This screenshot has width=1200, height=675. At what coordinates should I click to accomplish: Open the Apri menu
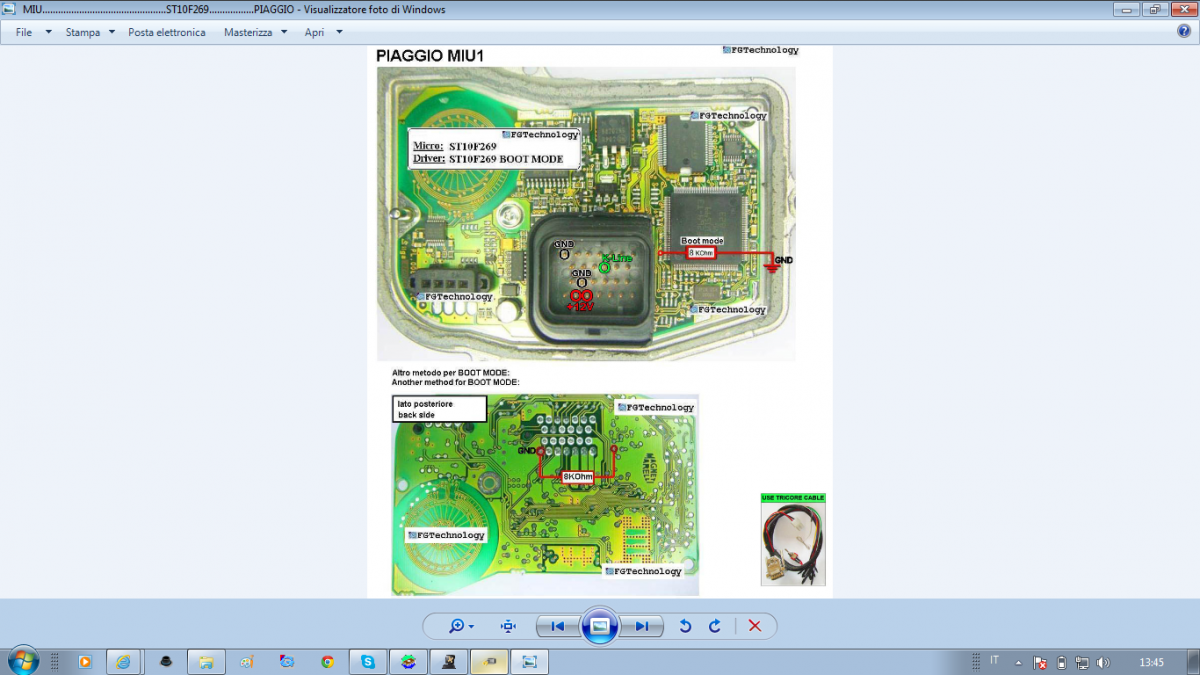coord(314,32)
